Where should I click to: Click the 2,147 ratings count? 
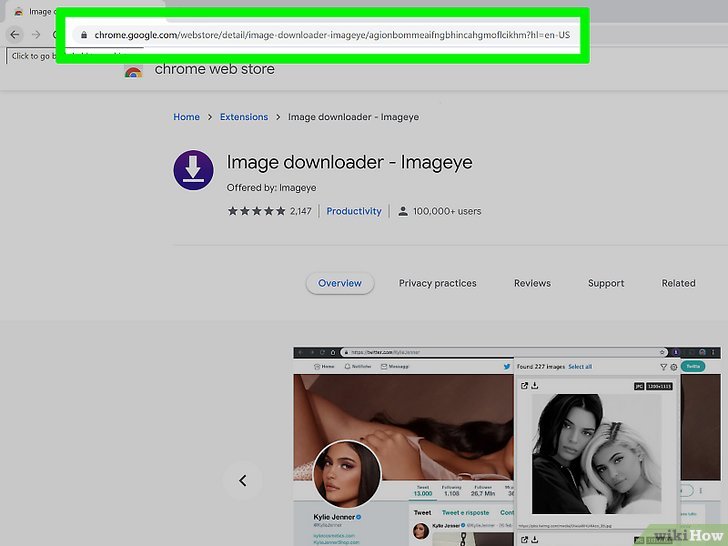pos(300,211)
